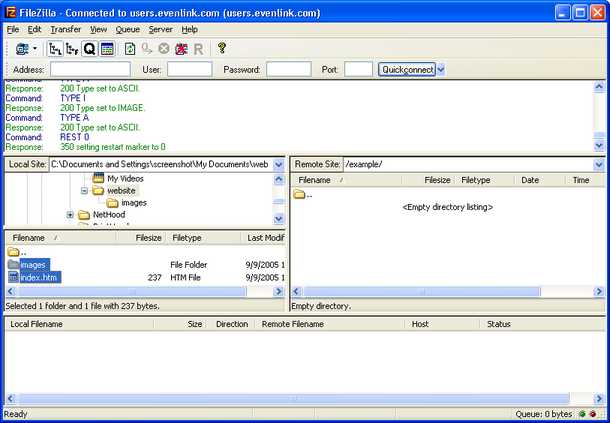Click parent directory icon in local file list
The height and width of the screenshot is (423, 610).
click(x=13, y=252)
